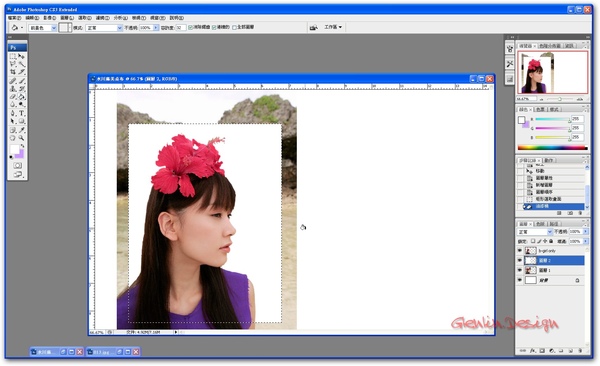The width and height of the screenshot is (600, 366).
Task: Open the layer opacity arrow in Layers panel
Action: tap(585, 232)
